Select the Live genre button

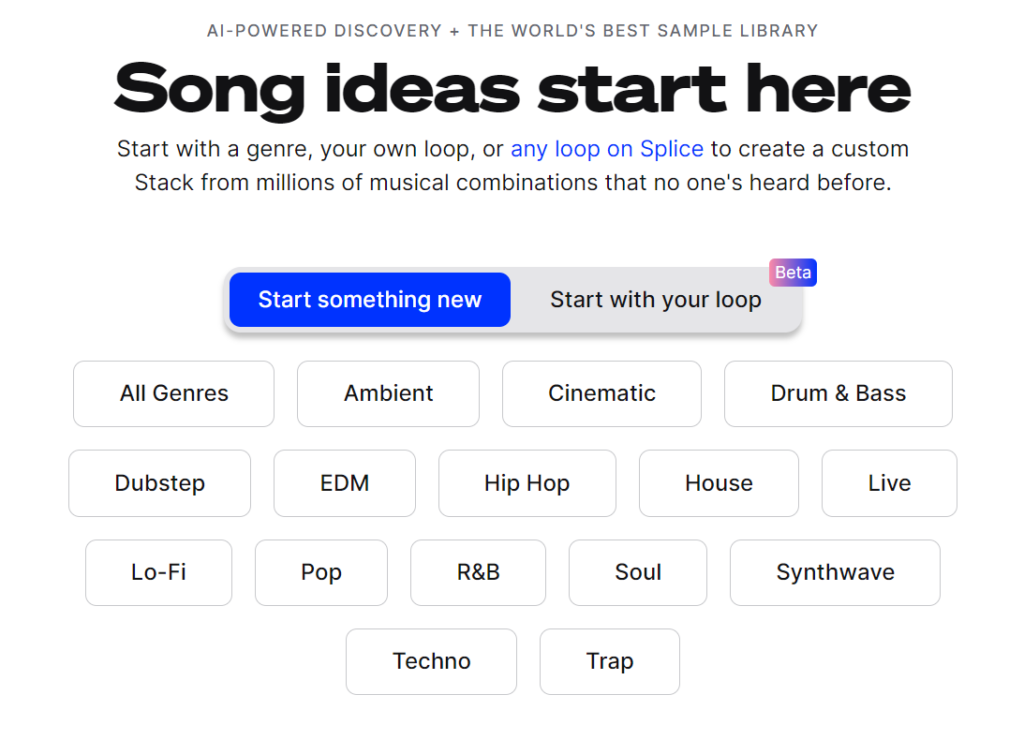889,483
